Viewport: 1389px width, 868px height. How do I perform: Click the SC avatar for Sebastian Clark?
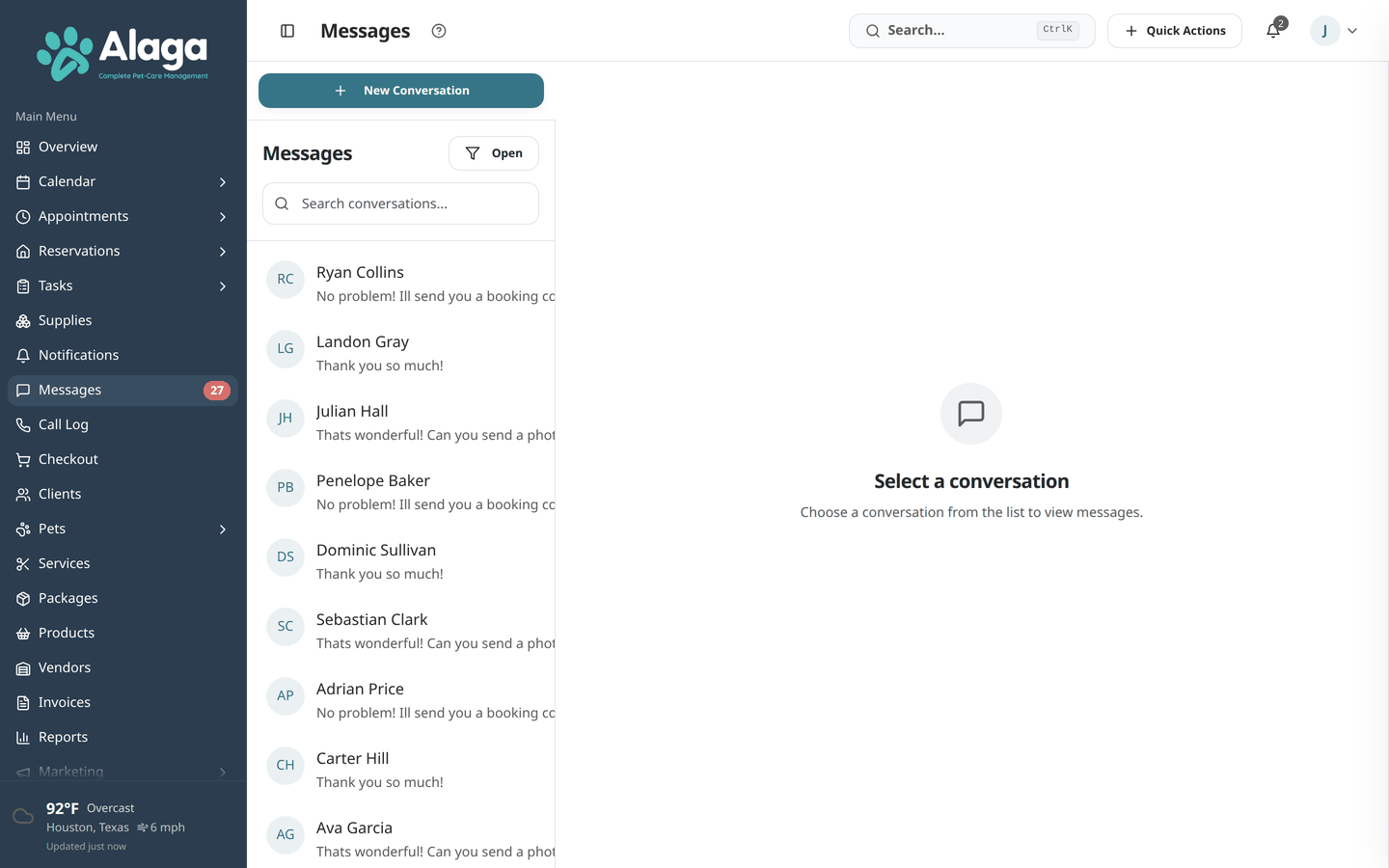tap(286, 627)
